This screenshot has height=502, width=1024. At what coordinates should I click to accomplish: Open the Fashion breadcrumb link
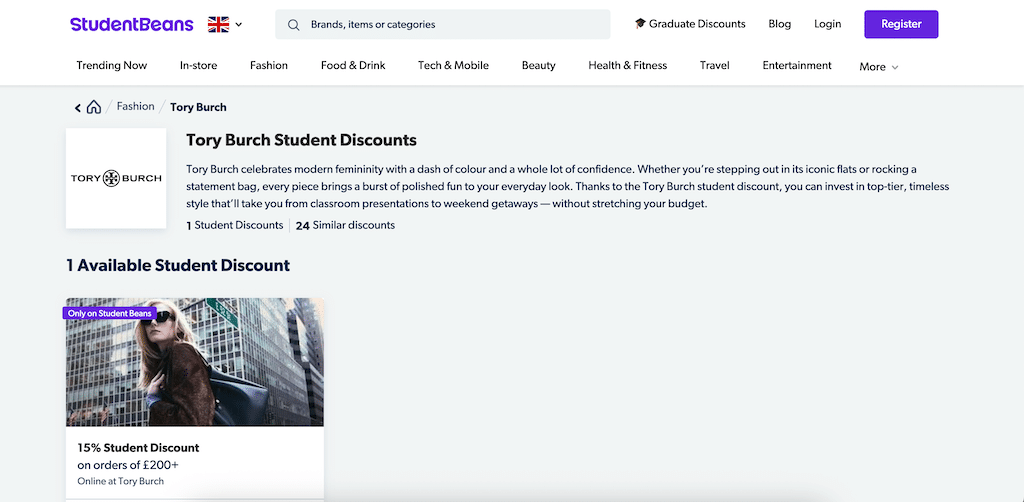(x=136, y=106)
